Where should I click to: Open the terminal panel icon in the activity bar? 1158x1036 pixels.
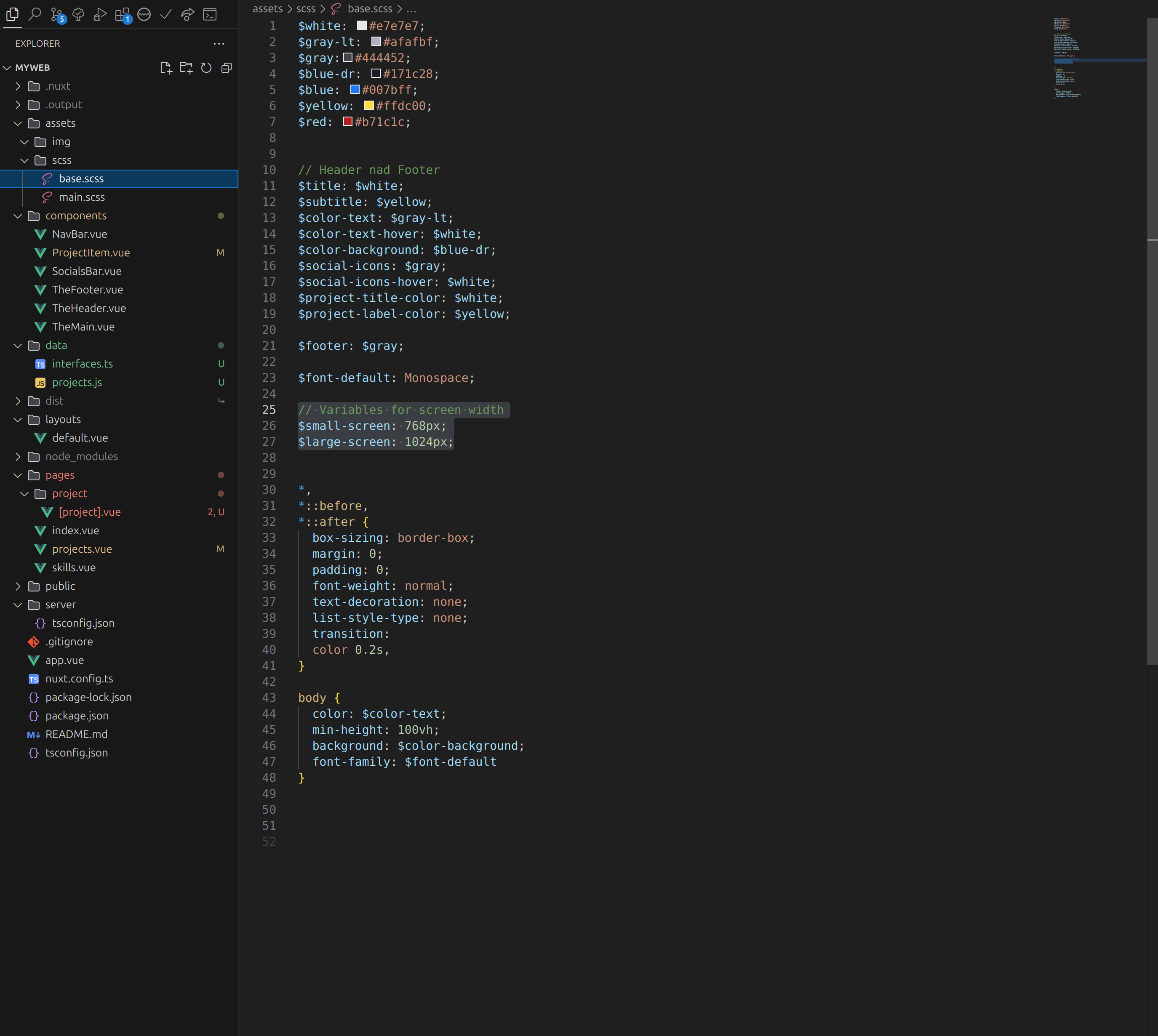210,14
